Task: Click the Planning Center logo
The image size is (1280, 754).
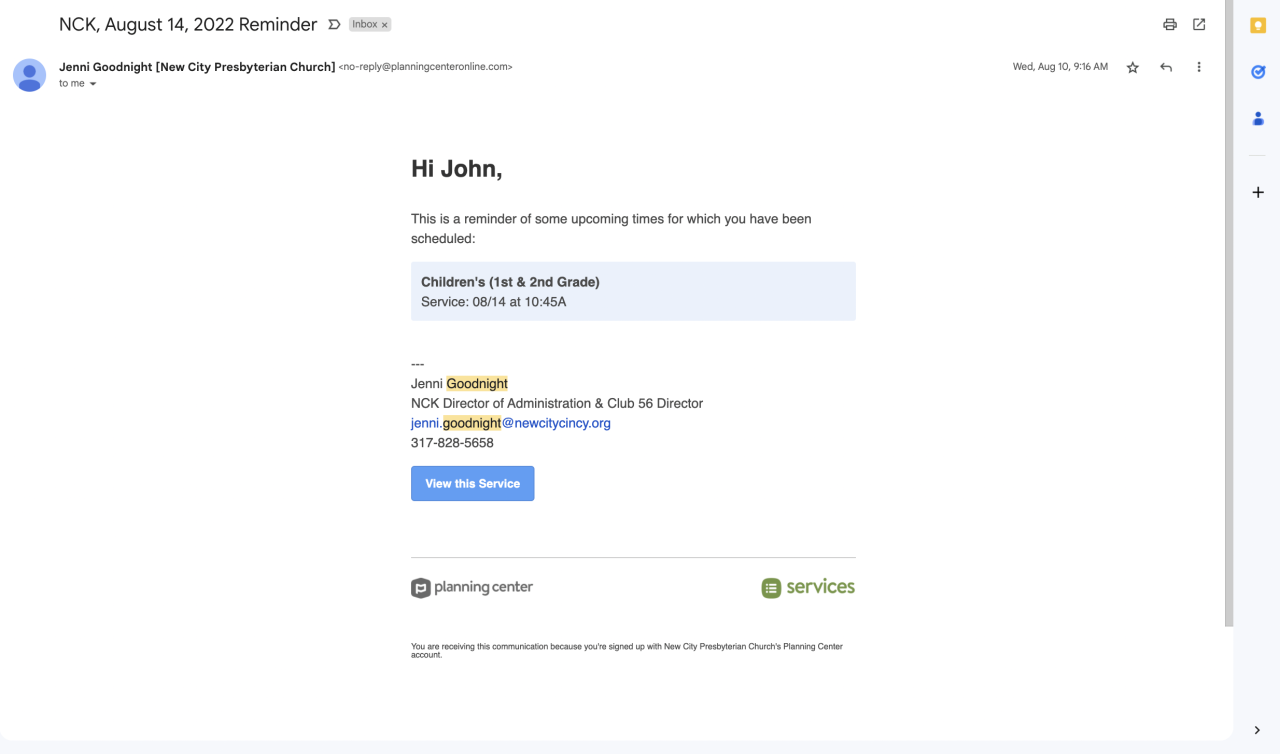Action: [x=472, y=587]
